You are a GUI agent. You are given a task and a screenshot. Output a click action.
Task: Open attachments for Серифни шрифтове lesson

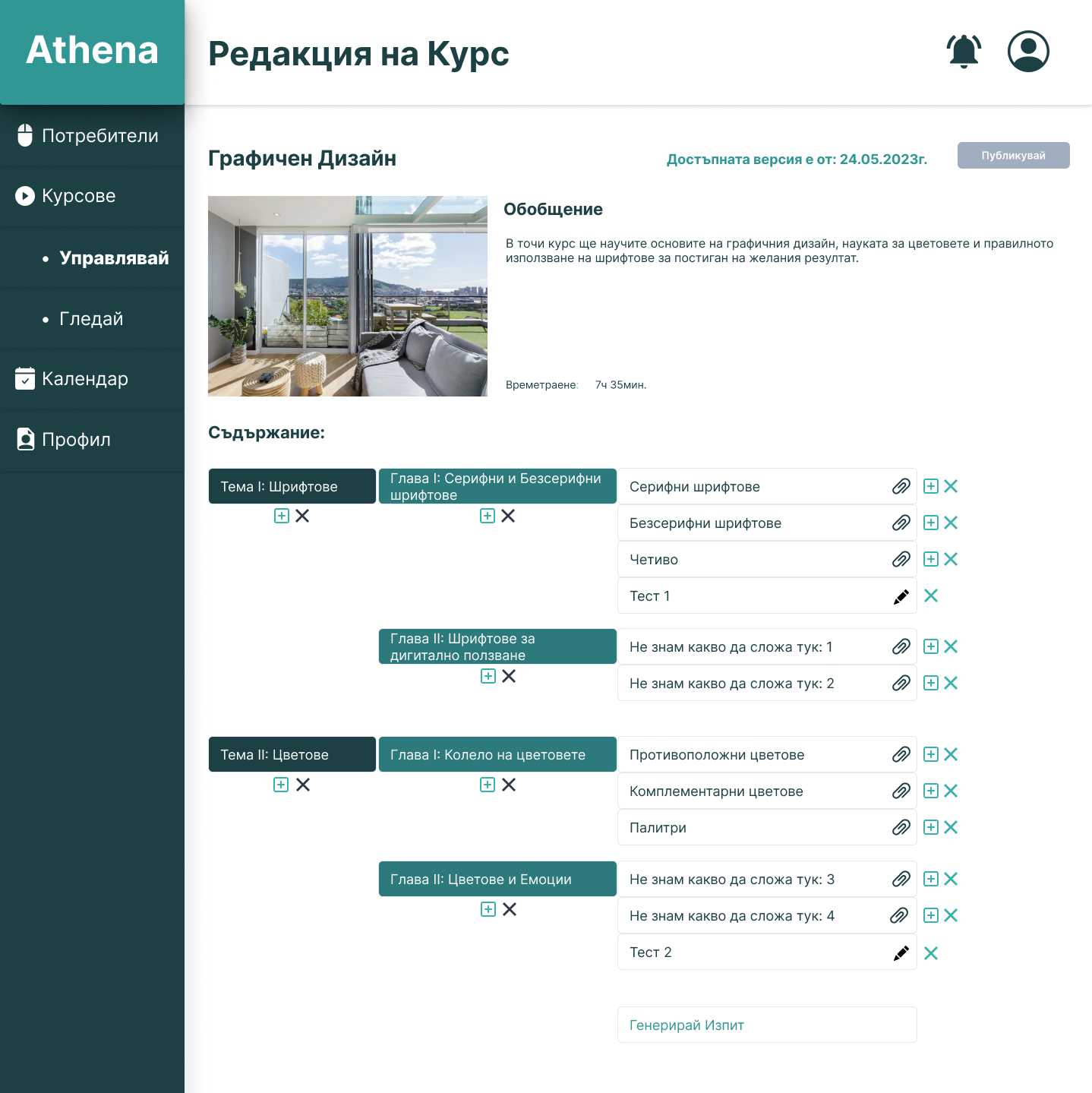click(901, 486)
